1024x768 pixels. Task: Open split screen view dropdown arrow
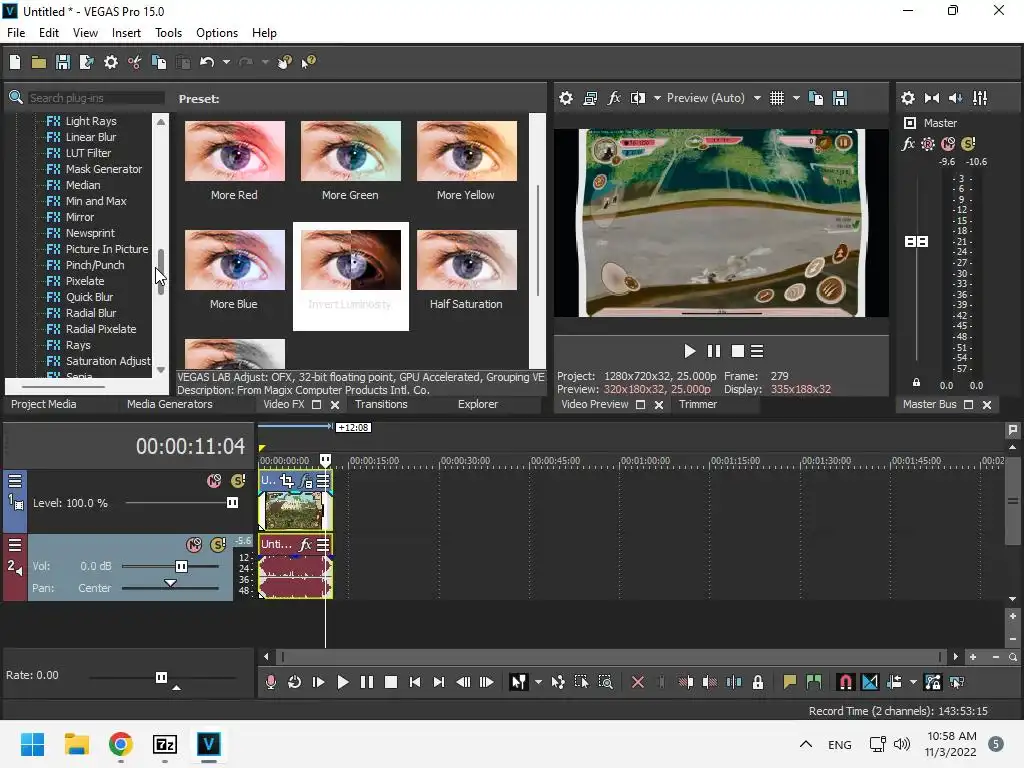[657, 98]
